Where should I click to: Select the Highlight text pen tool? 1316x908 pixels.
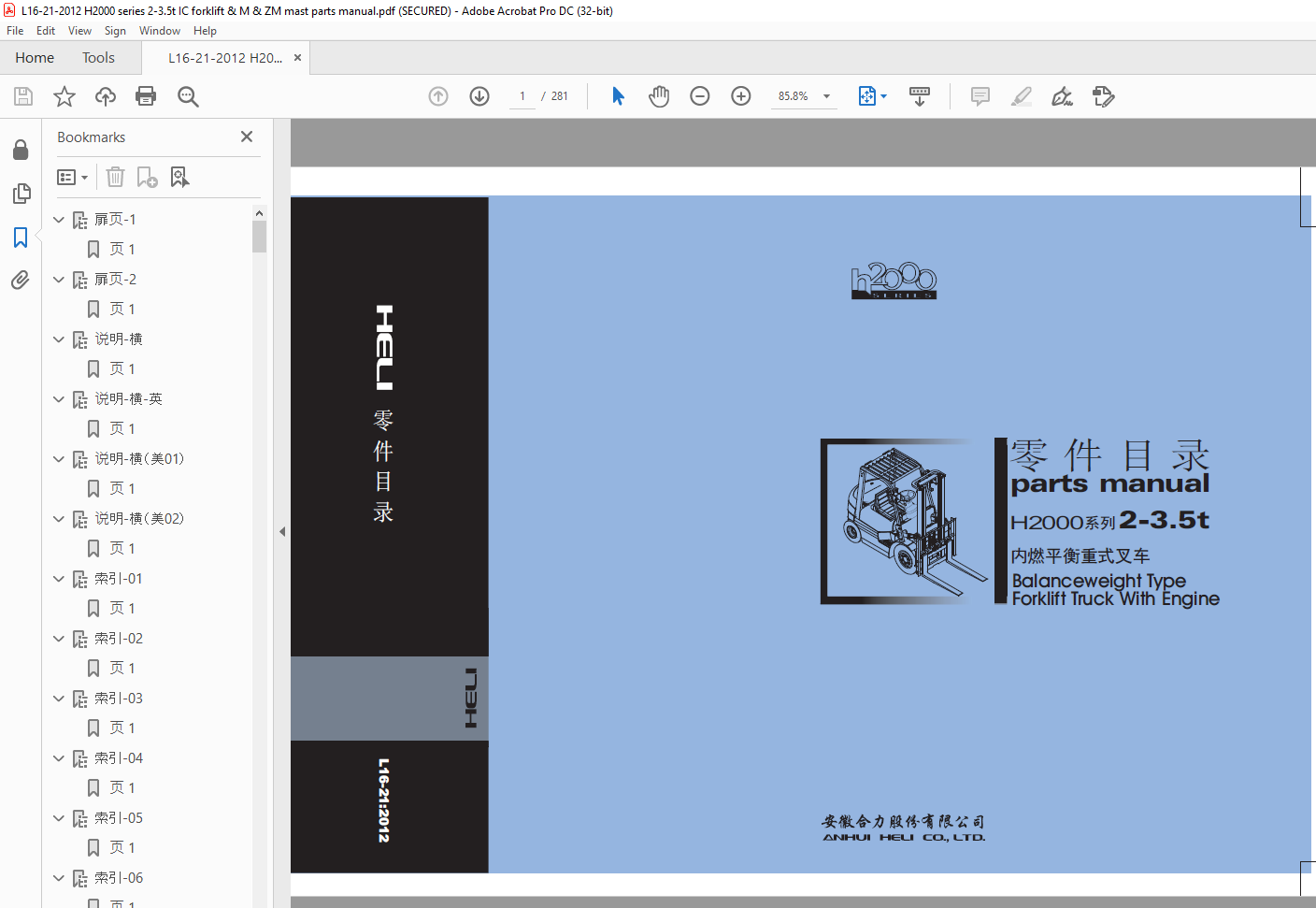tap(1022, 96)
